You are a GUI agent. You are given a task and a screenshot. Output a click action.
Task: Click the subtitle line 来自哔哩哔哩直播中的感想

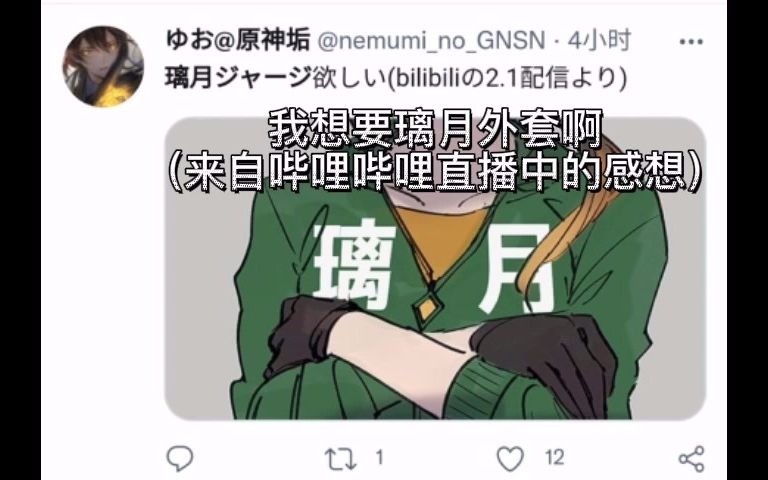[435, 172]
